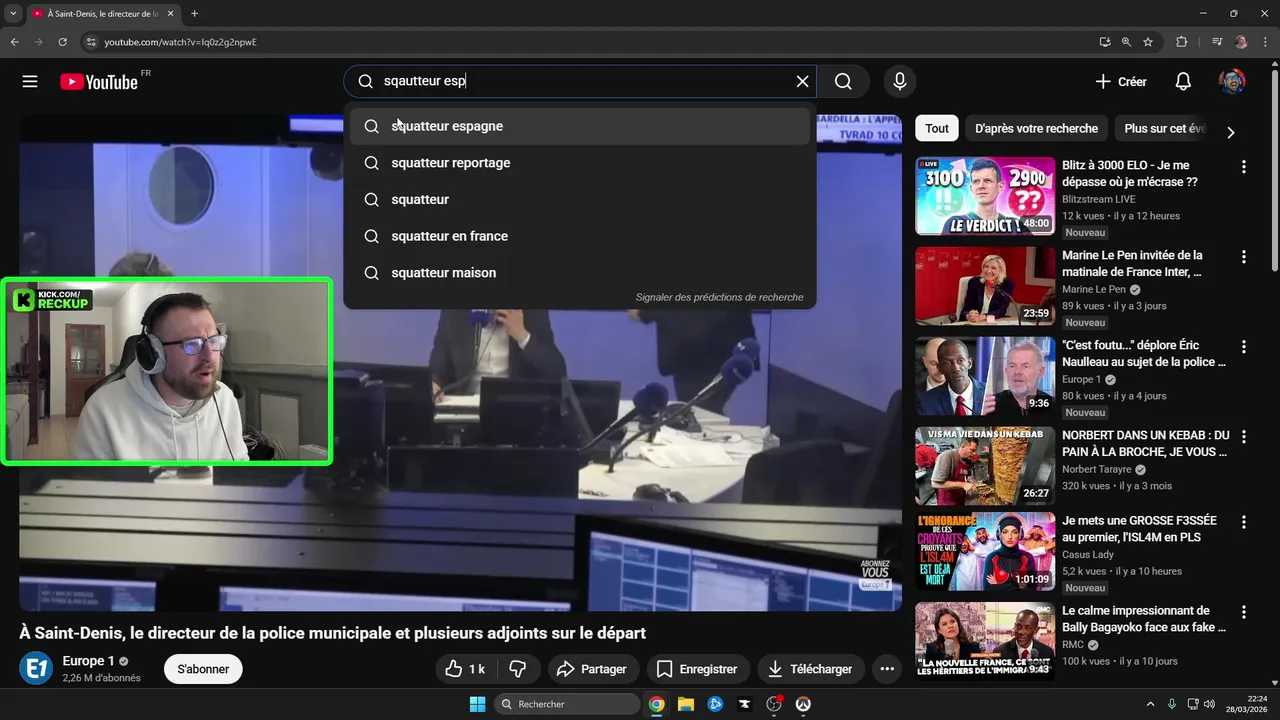Click the Blitzstream LIVE channel name

pos(1100,199)
